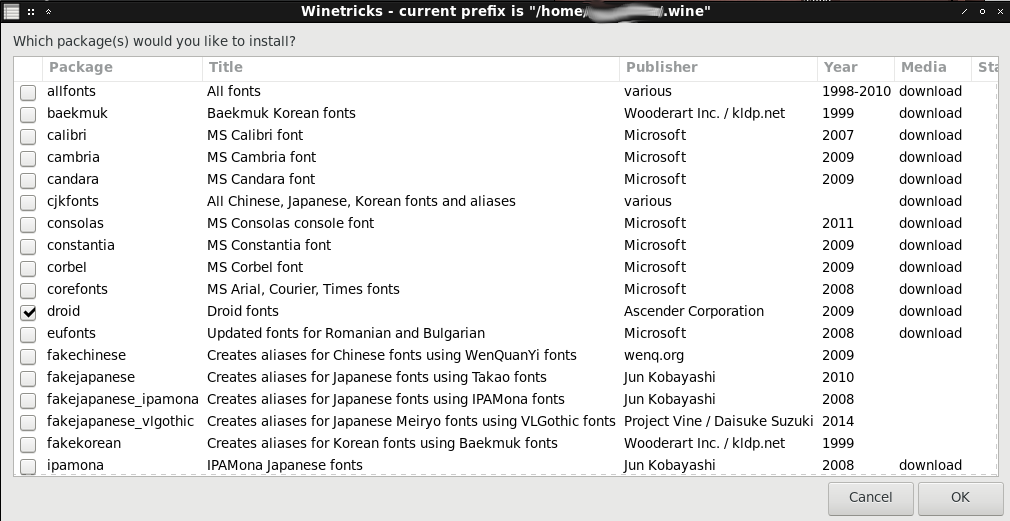Screen dimensions: 1010x521
Task: Tick the eufonts checkbox
Action: point(28,334)
